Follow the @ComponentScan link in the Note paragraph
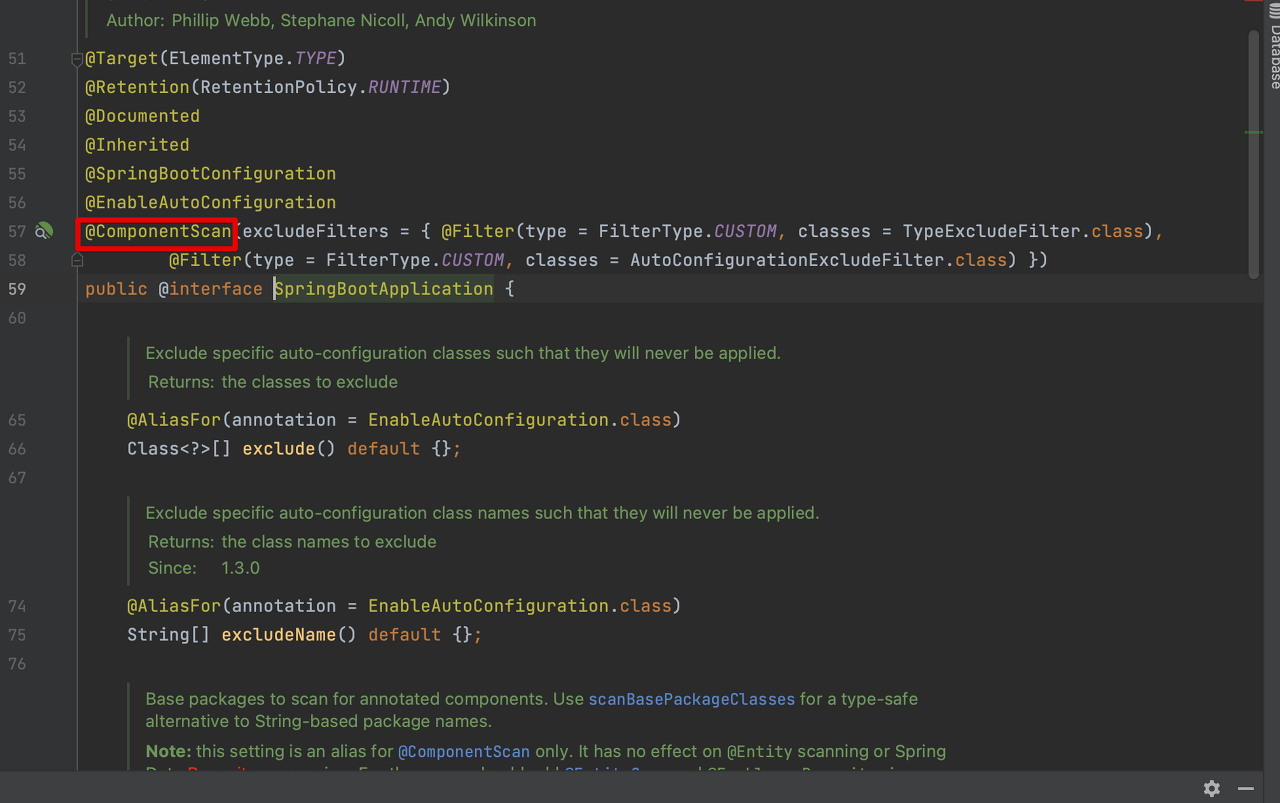1280x803 pixels. point(464,751)
